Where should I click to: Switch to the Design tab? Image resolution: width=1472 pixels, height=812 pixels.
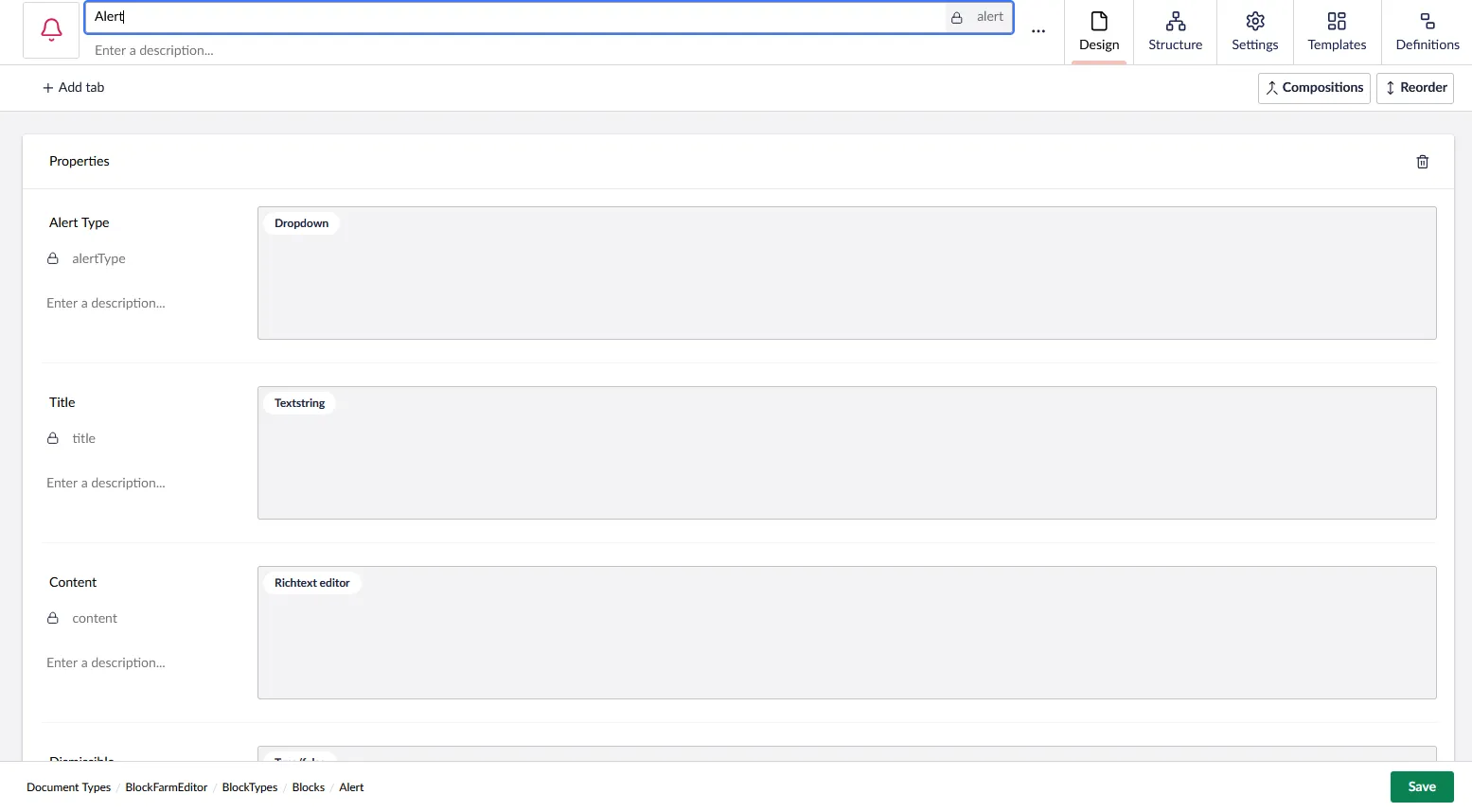[1098, 32]
